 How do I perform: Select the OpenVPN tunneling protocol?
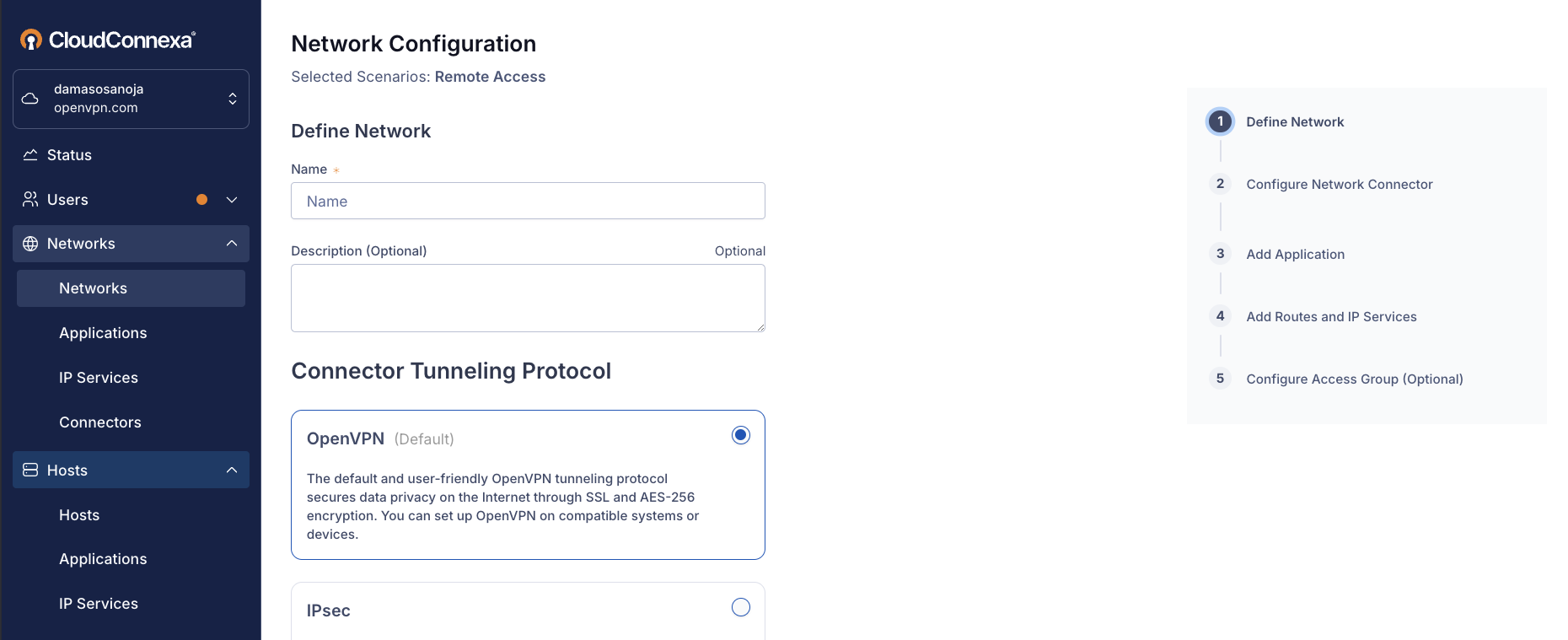[x=740, y=435]
